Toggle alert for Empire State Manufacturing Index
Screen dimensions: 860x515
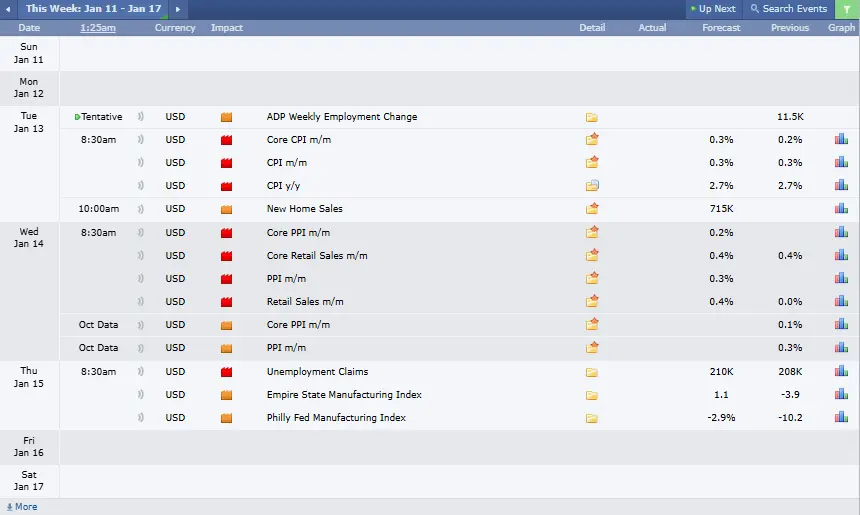tap(141, 395)
